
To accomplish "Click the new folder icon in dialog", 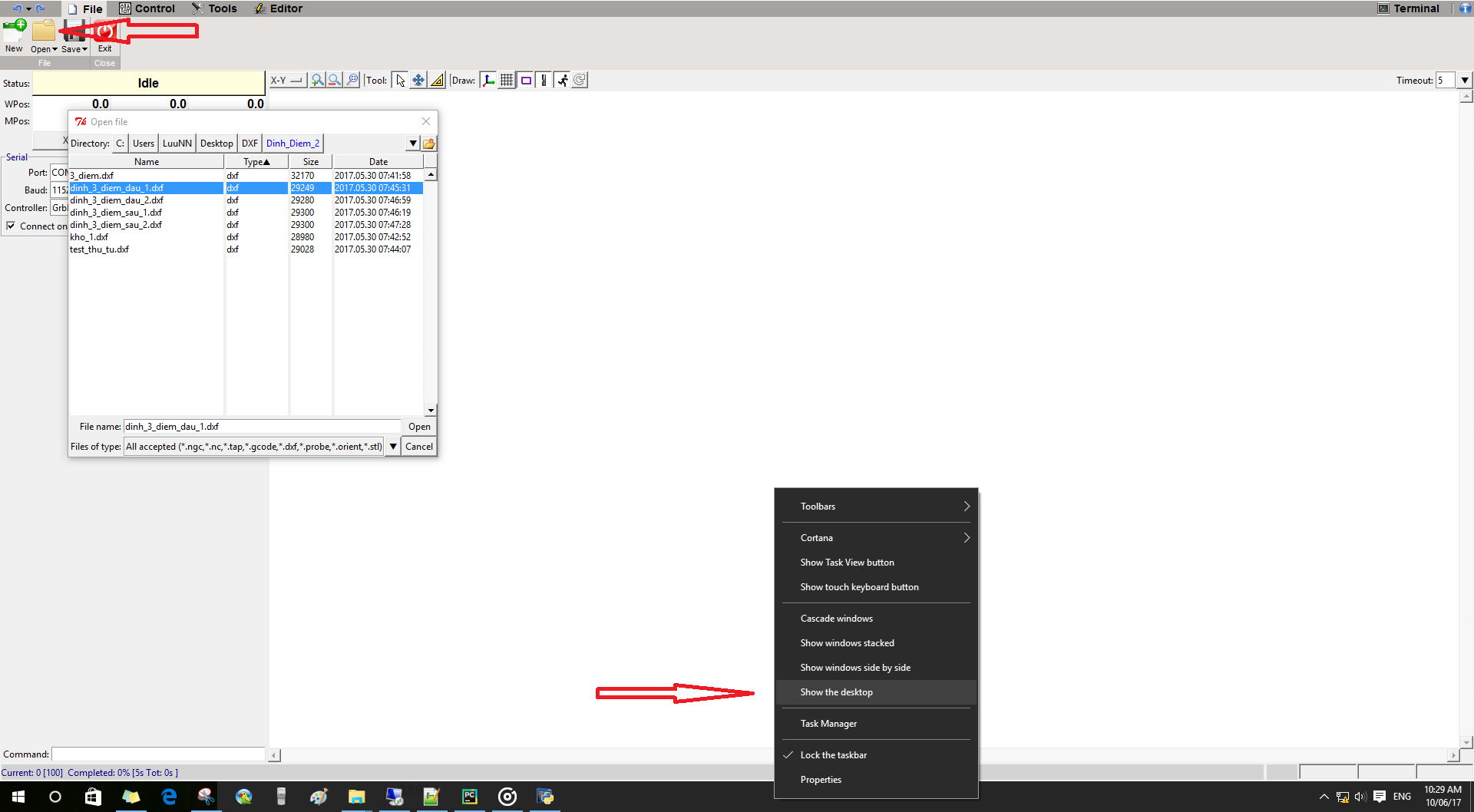I will (429, 144).
